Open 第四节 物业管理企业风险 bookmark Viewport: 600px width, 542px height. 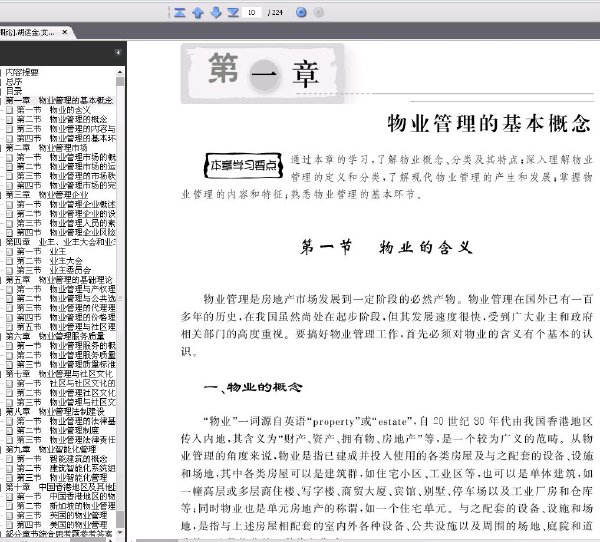click(x=66, y=232)
